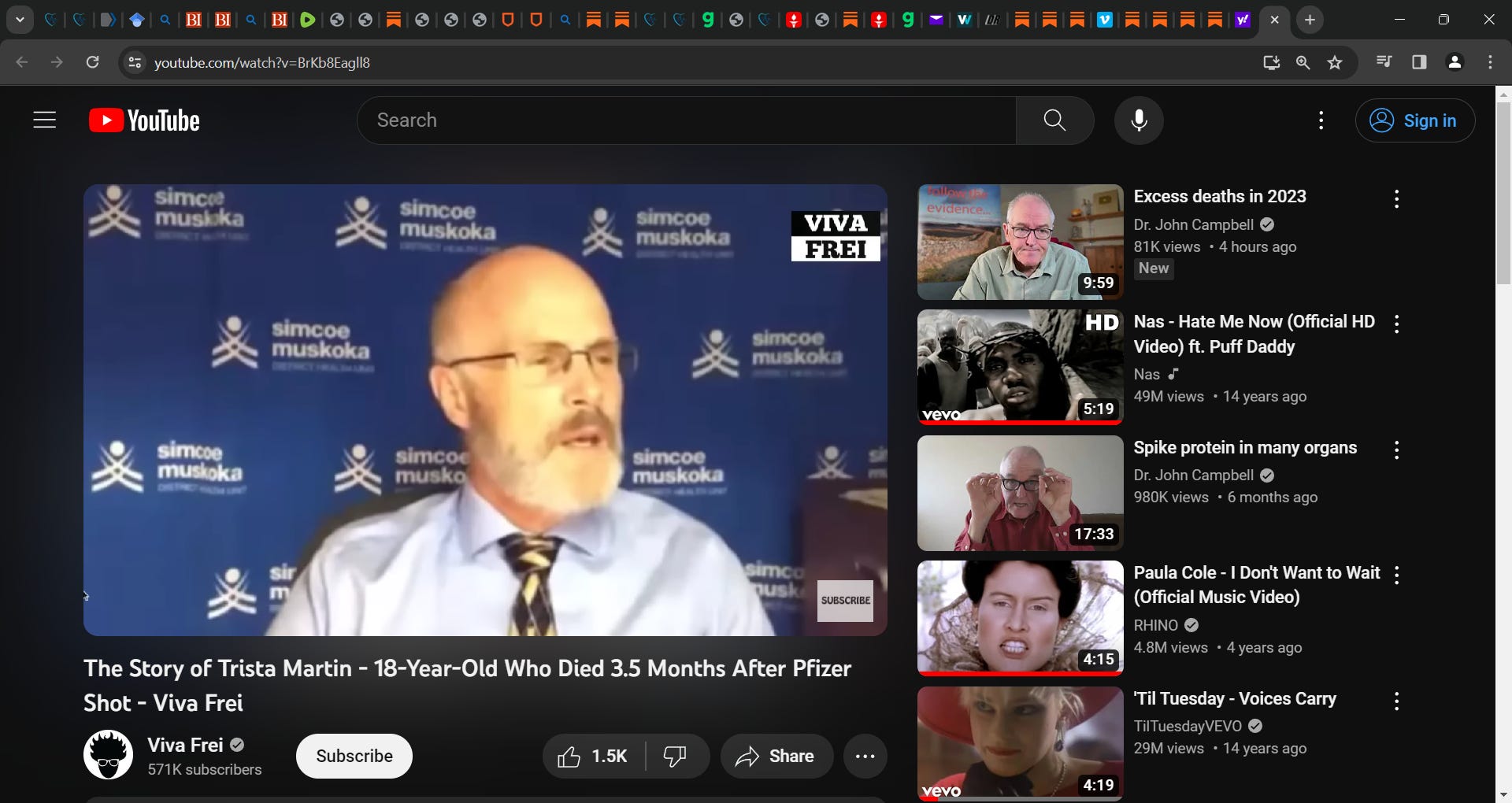Share the Viva Frei video

click(x=776, y=757)
